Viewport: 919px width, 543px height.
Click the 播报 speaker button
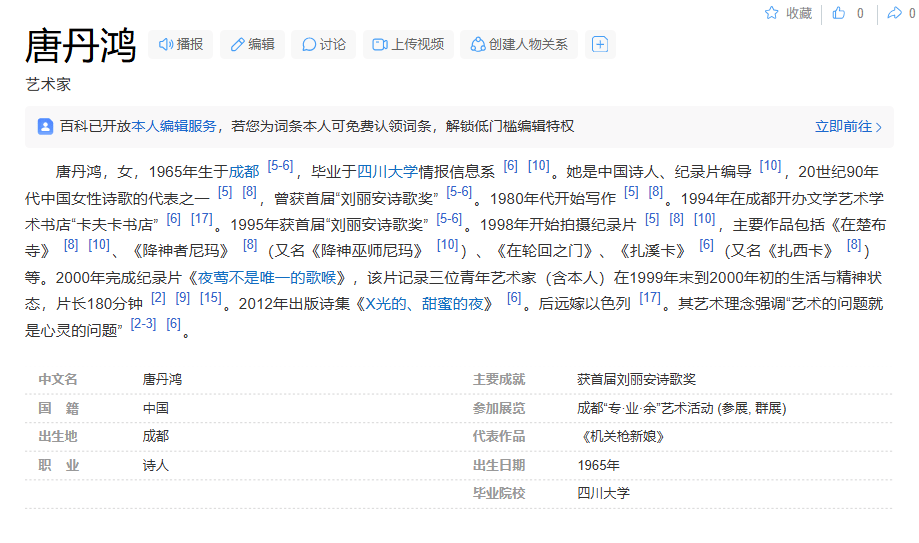pyautogui.click(x=181, y=44)
